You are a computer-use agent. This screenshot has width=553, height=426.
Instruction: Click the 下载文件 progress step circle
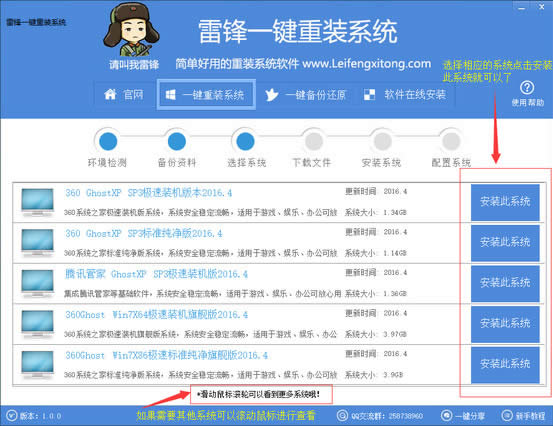point(314,141)
